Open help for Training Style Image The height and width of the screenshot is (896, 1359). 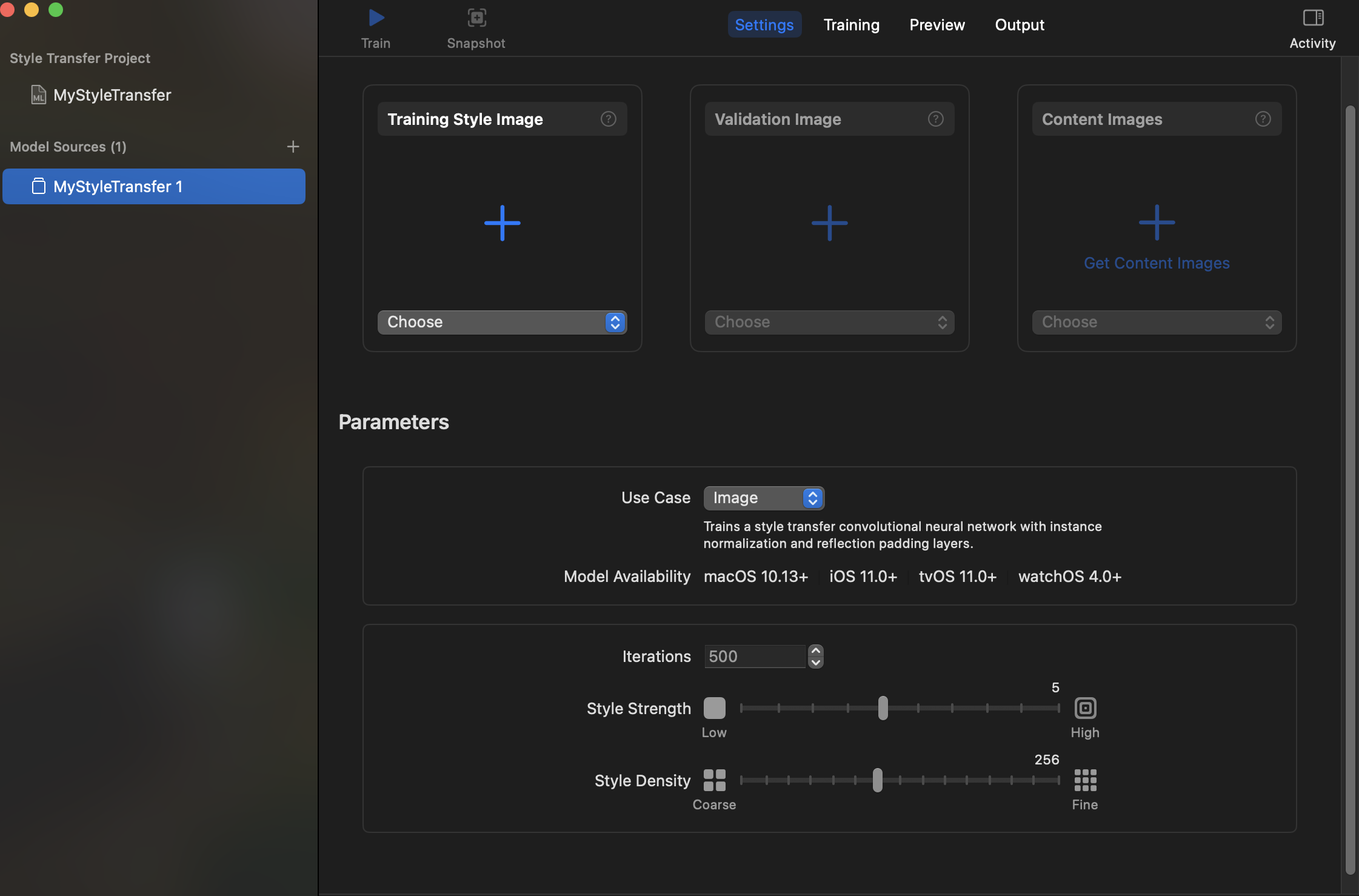pyautogui.click(x=608, y=119)
